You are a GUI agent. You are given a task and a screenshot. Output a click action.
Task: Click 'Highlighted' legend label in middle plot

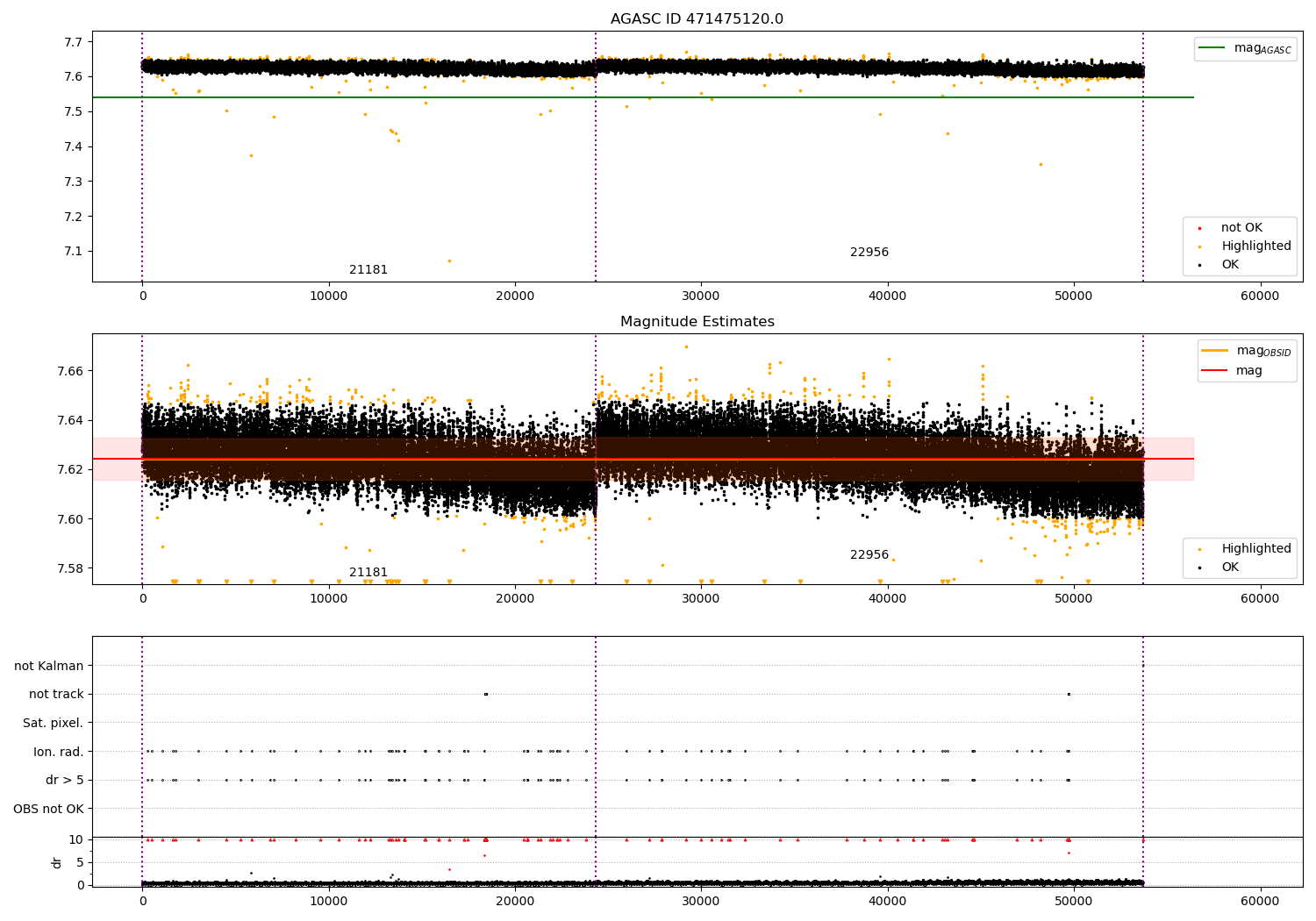pyautogui.click(x=1256, y=549)
